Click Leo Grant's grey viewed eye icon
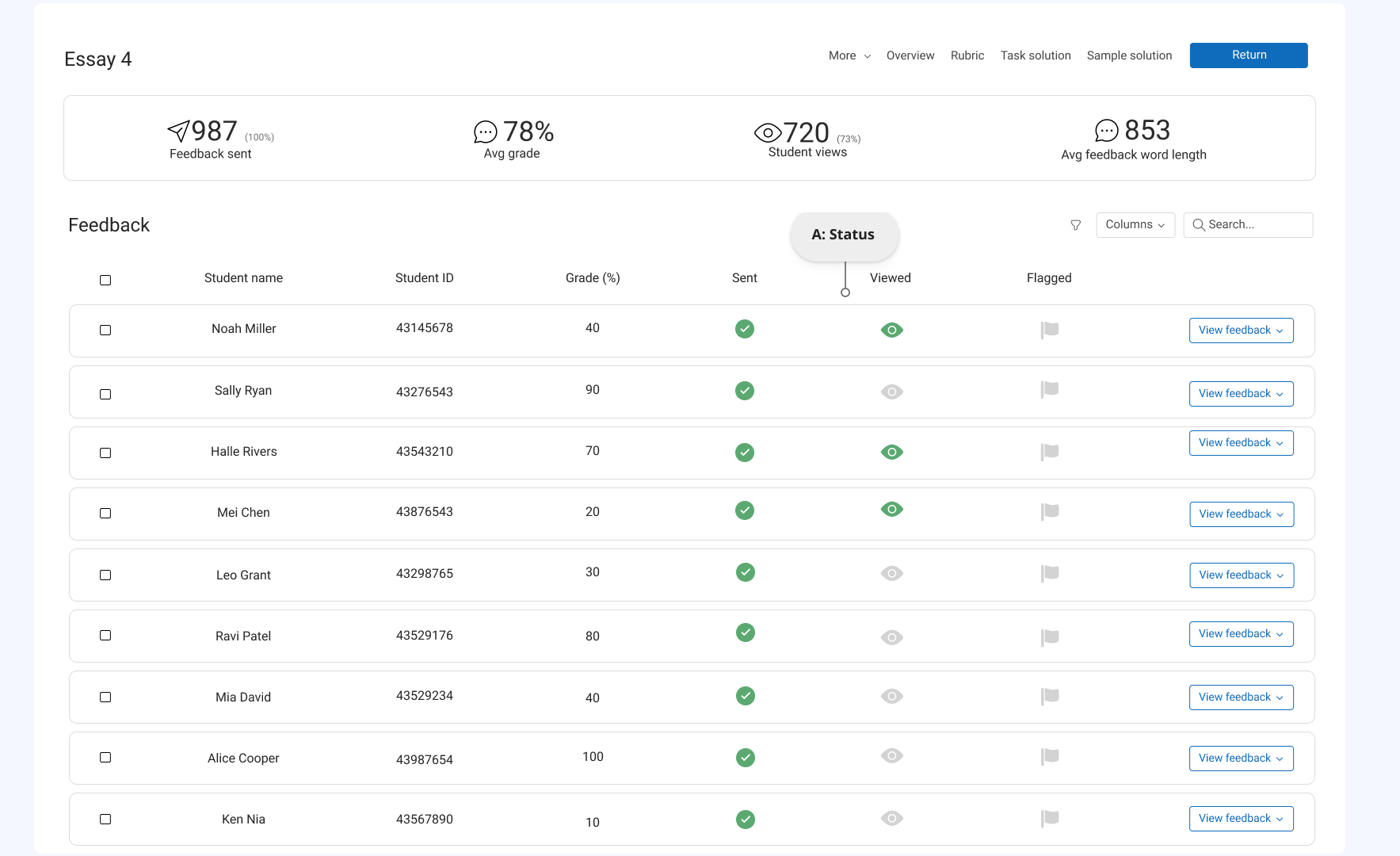This screenshot has height=856, width=1400. (892, 573)
